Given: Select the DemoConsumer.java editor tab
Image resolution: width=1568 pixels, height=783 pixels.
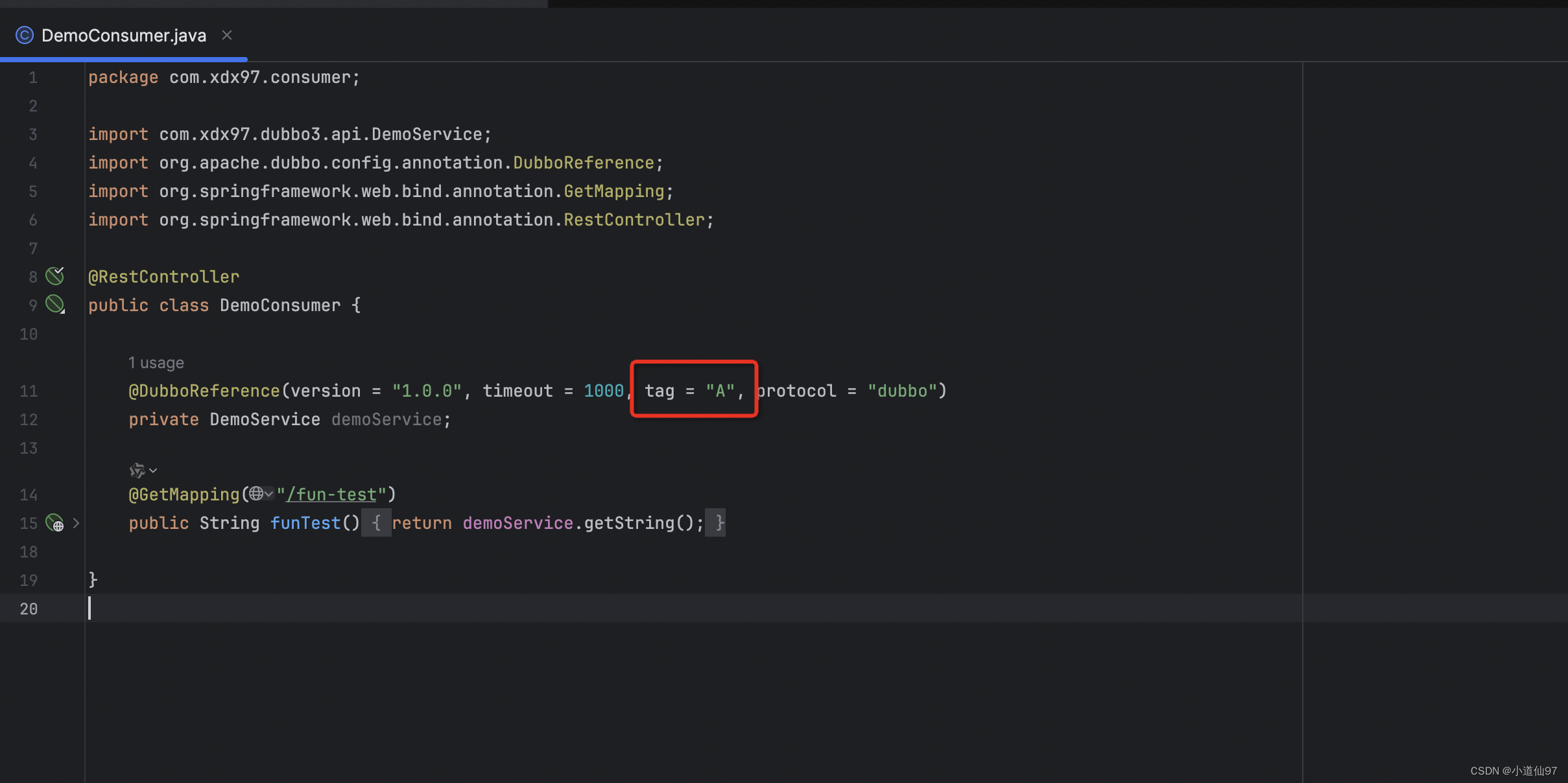Looking at the screenshot, I should click(x=123, y=36).
